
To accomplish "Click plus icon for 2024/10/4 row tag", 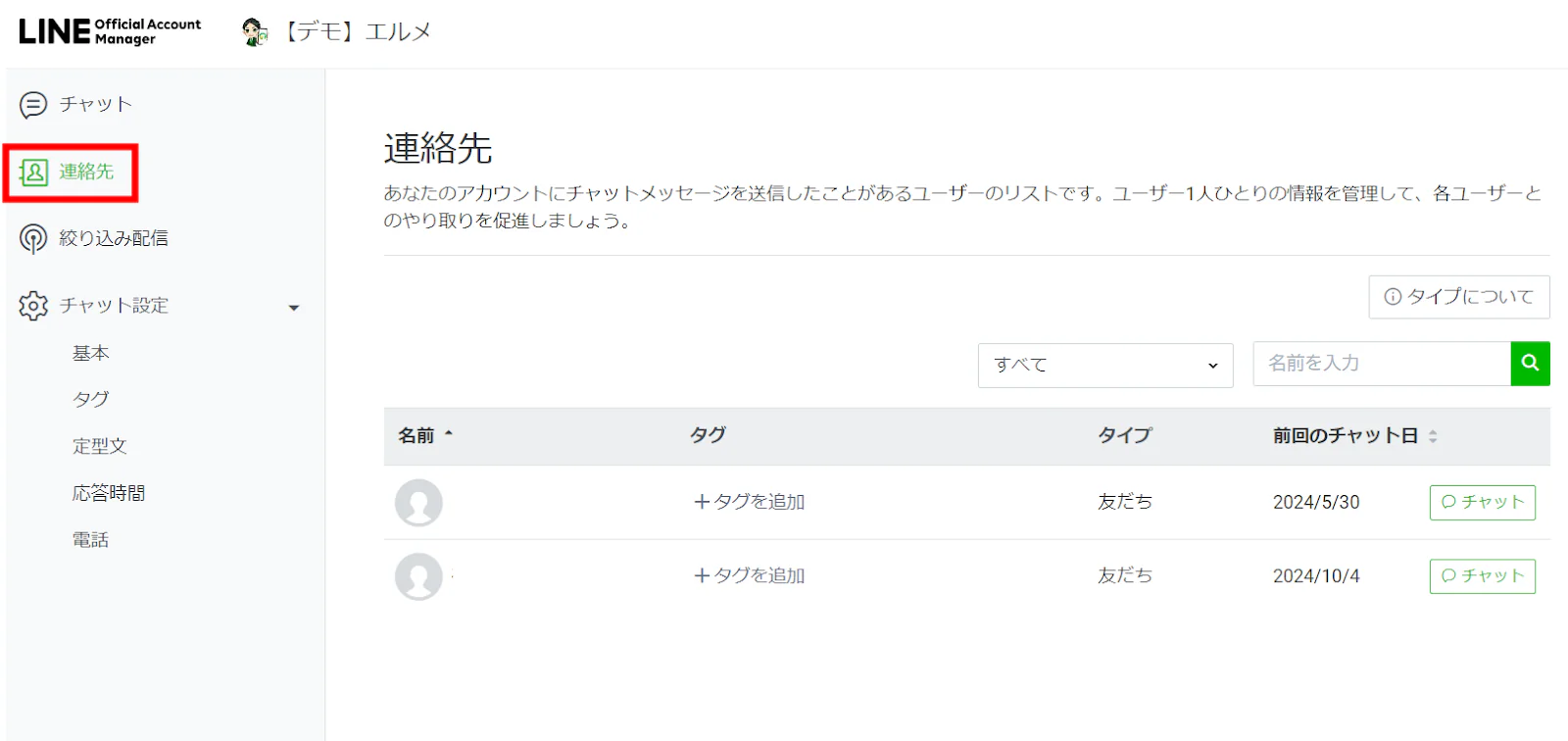I will tap(702, 576).
